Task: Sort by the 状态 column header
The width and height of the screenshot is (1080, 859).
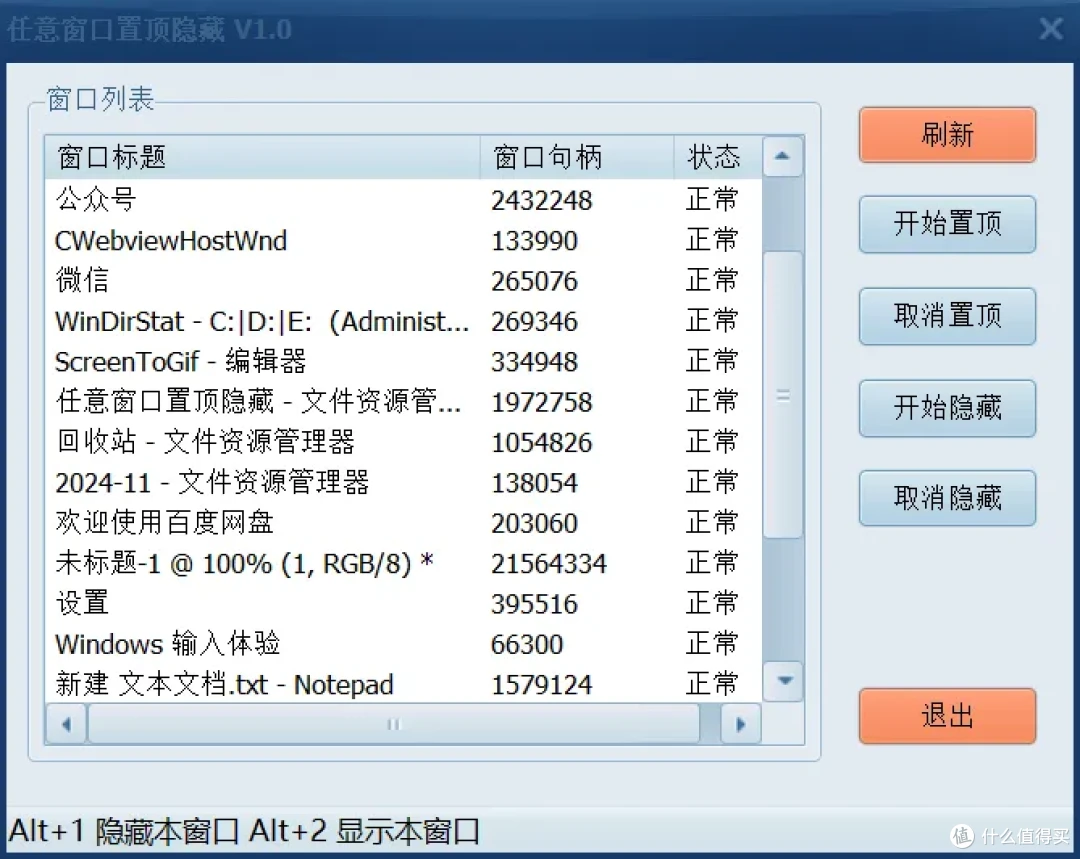Action: pyautogui.click(x=718, y=157)
